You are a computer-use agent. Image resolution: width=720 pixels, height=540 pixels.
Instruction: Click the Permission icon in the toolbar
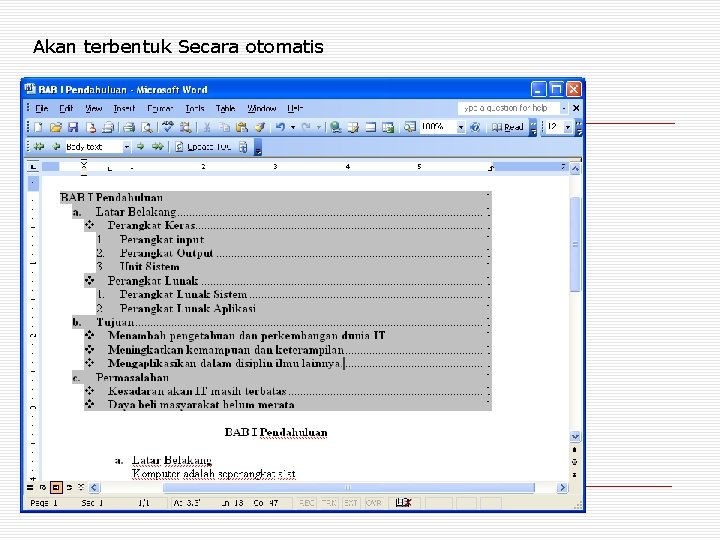90,127
